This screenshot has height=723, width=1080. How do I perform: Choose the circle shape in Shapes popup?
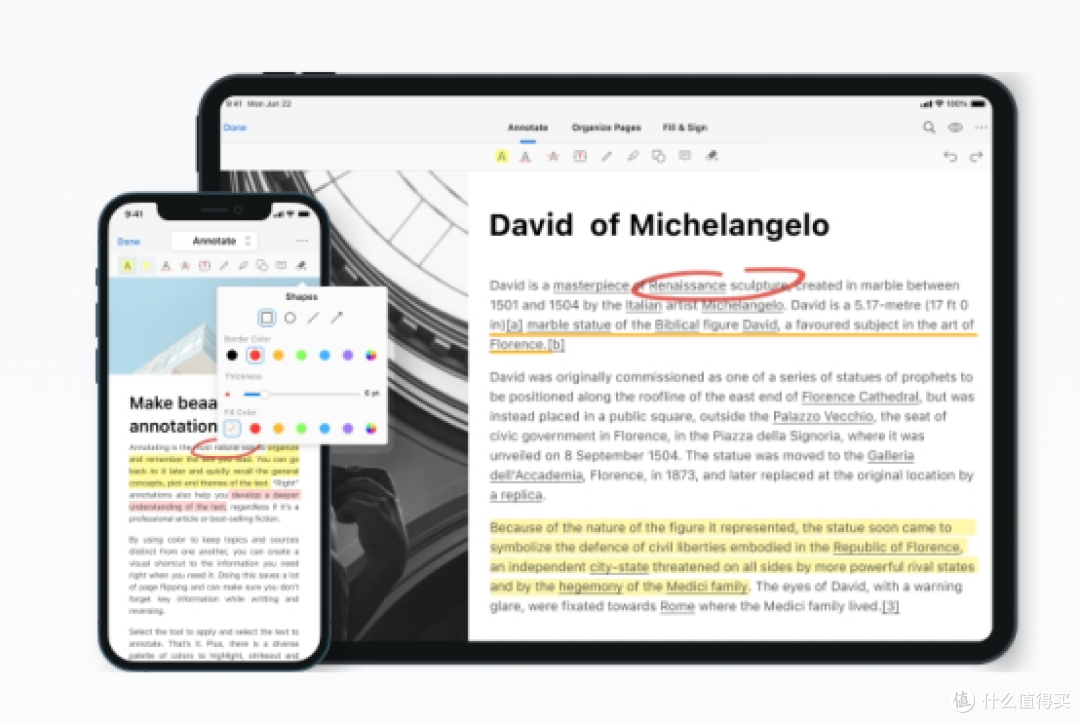click(x=290, y=317)
